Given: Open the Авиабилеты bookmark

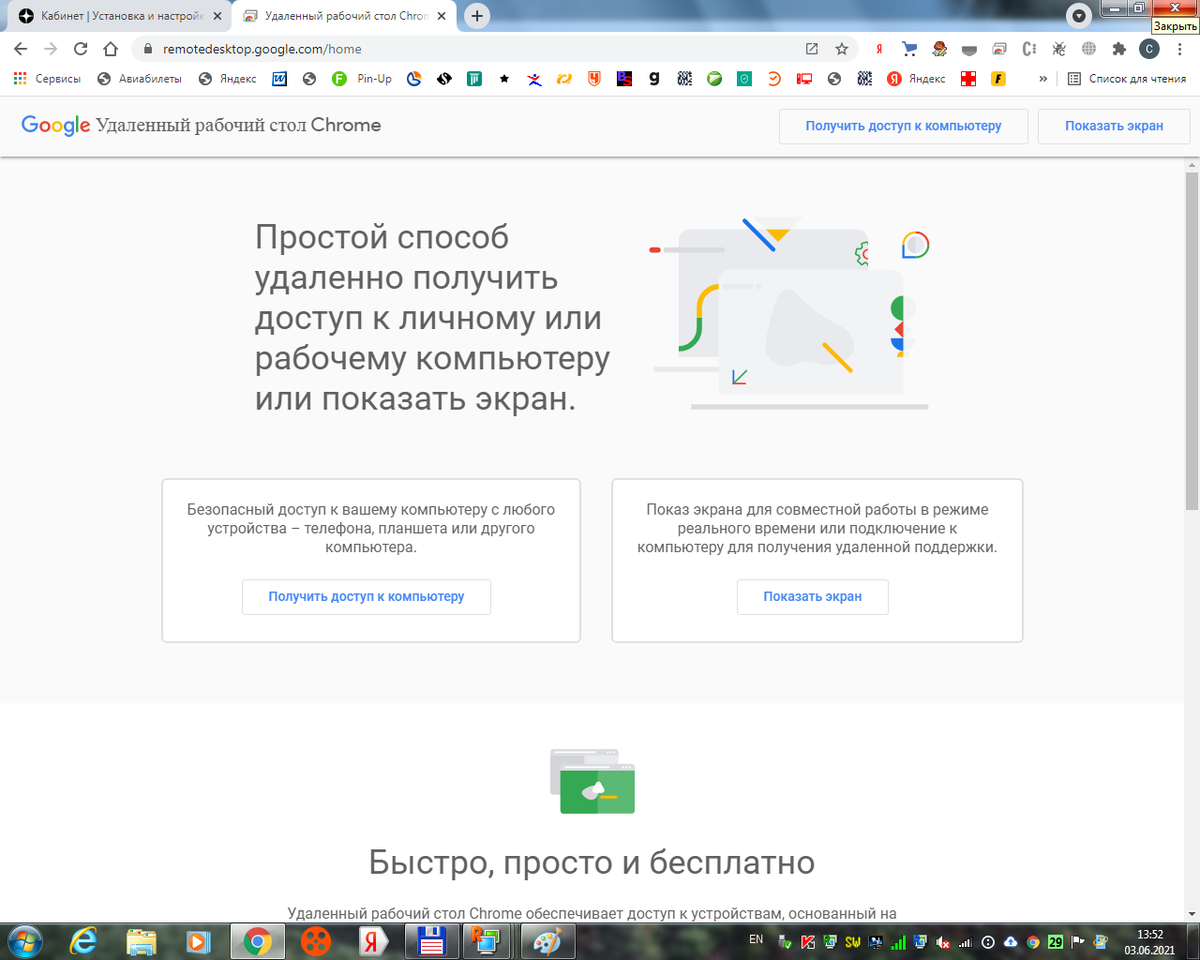Looking at the screenshot, I should coord(139,79).
